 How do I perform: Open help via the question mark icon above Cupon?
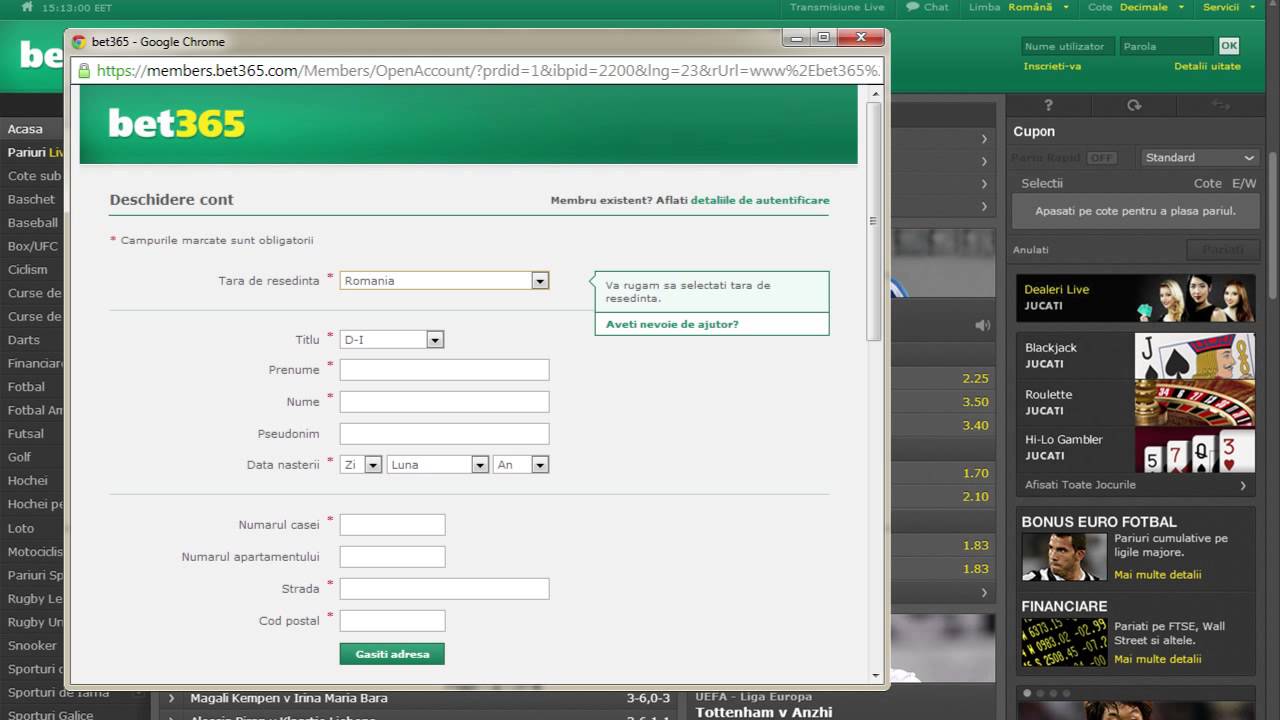[x=1048, y=105]
